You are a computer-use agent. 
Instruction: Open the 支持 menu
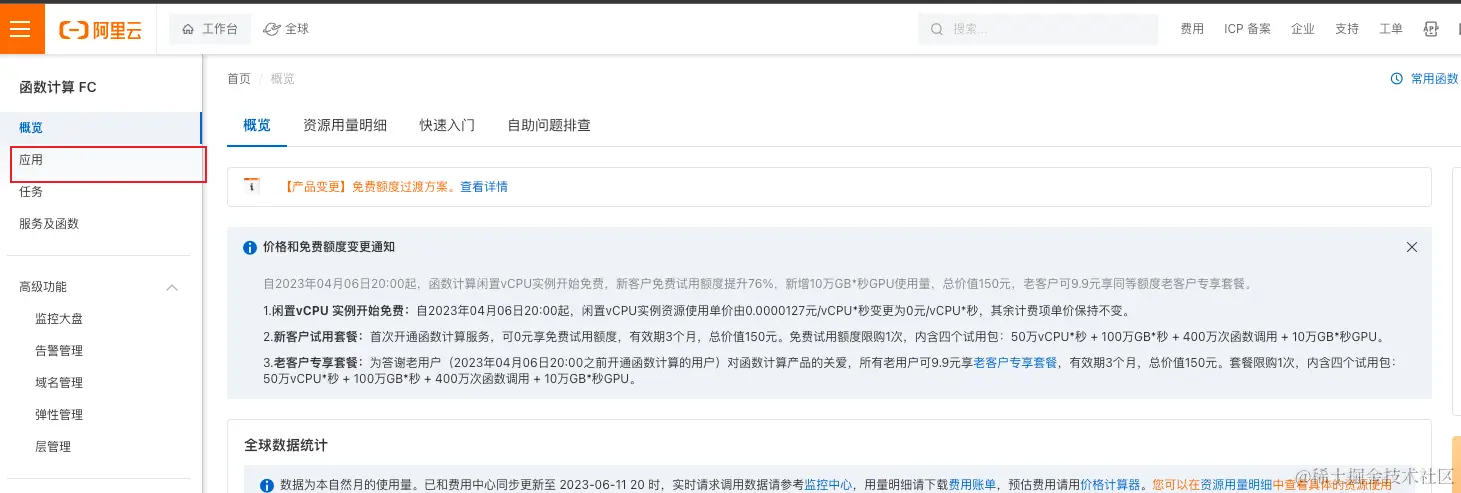1347,29
